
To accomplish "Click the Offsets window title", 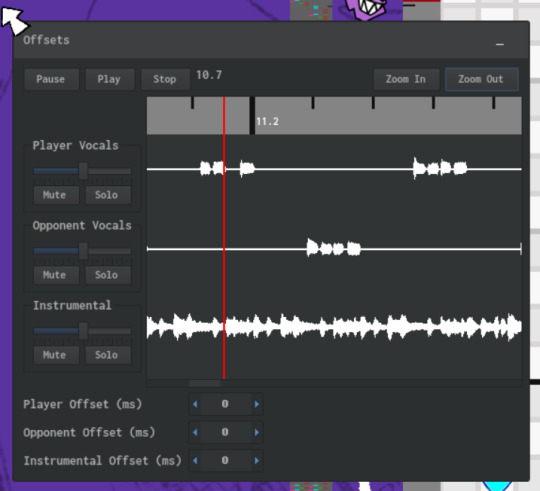I will tap(46, 40).
